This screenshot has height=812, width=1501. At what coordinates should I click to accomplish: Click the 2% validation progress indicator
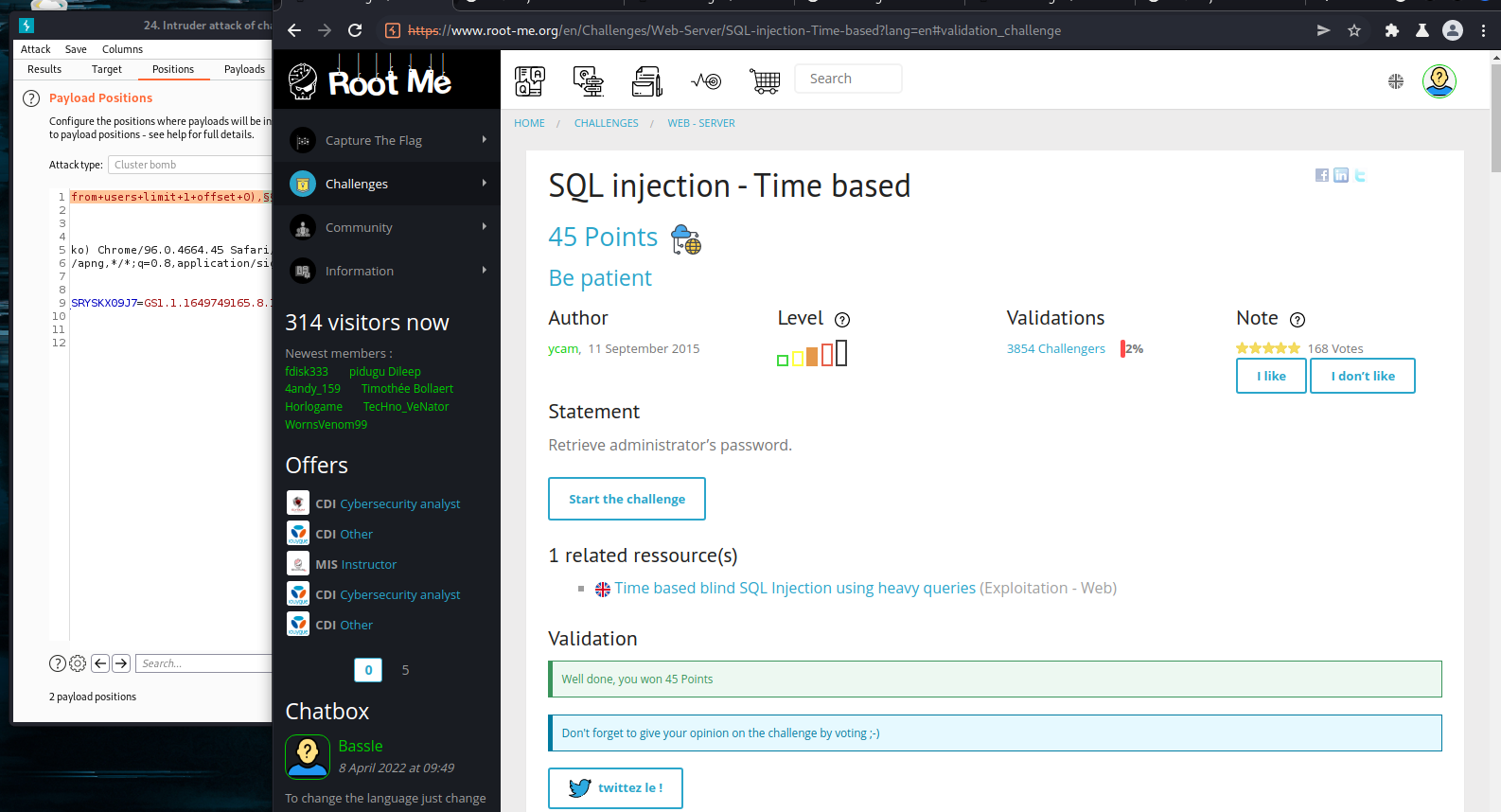point(1132,348)
